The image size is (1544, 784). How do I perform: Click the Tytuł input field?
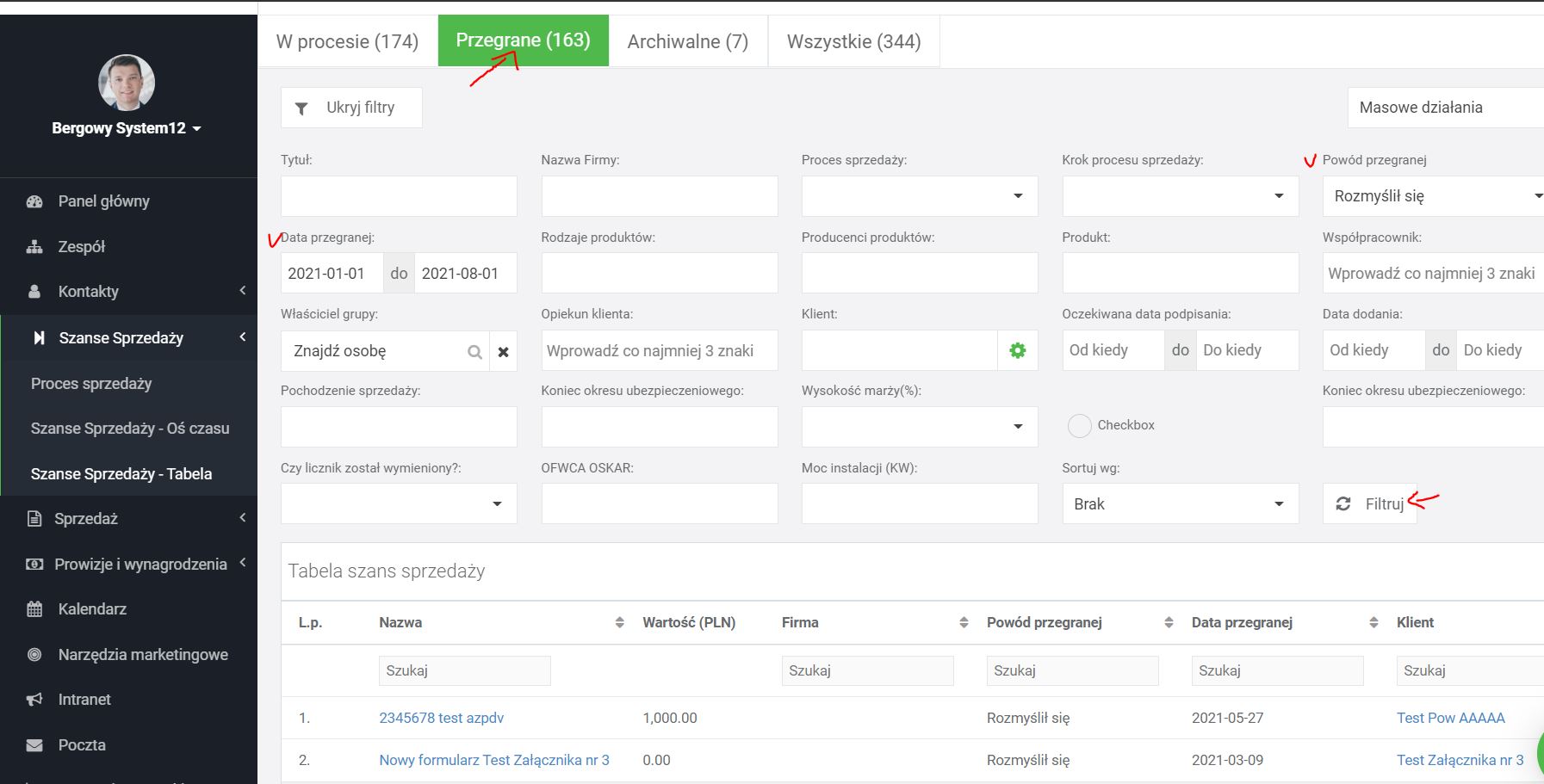(x=399, y=196)
